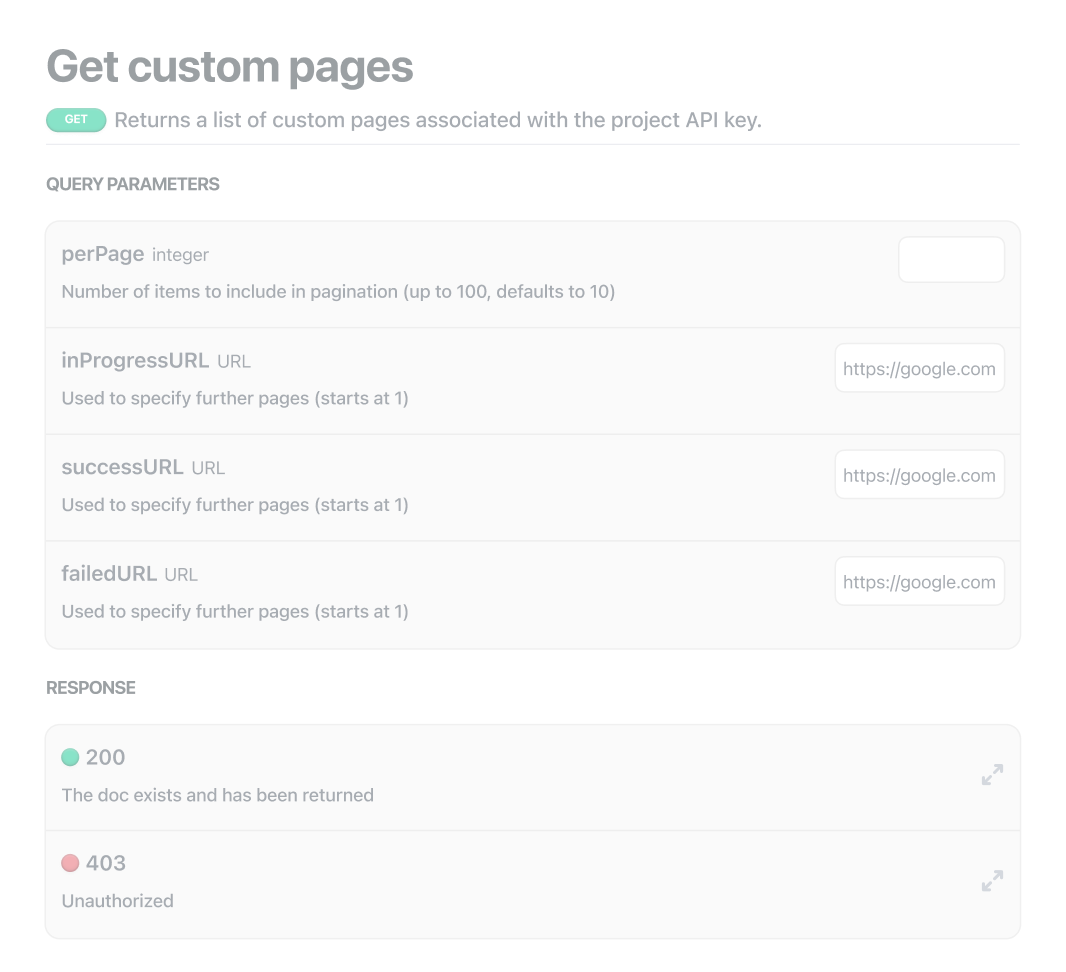
Task: Focus the perPage input field
Action: (950, 260)
